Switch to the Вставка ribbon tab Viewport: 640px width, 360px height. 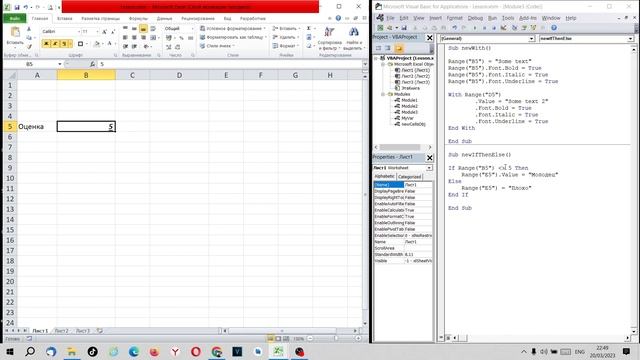click(64, 19)
